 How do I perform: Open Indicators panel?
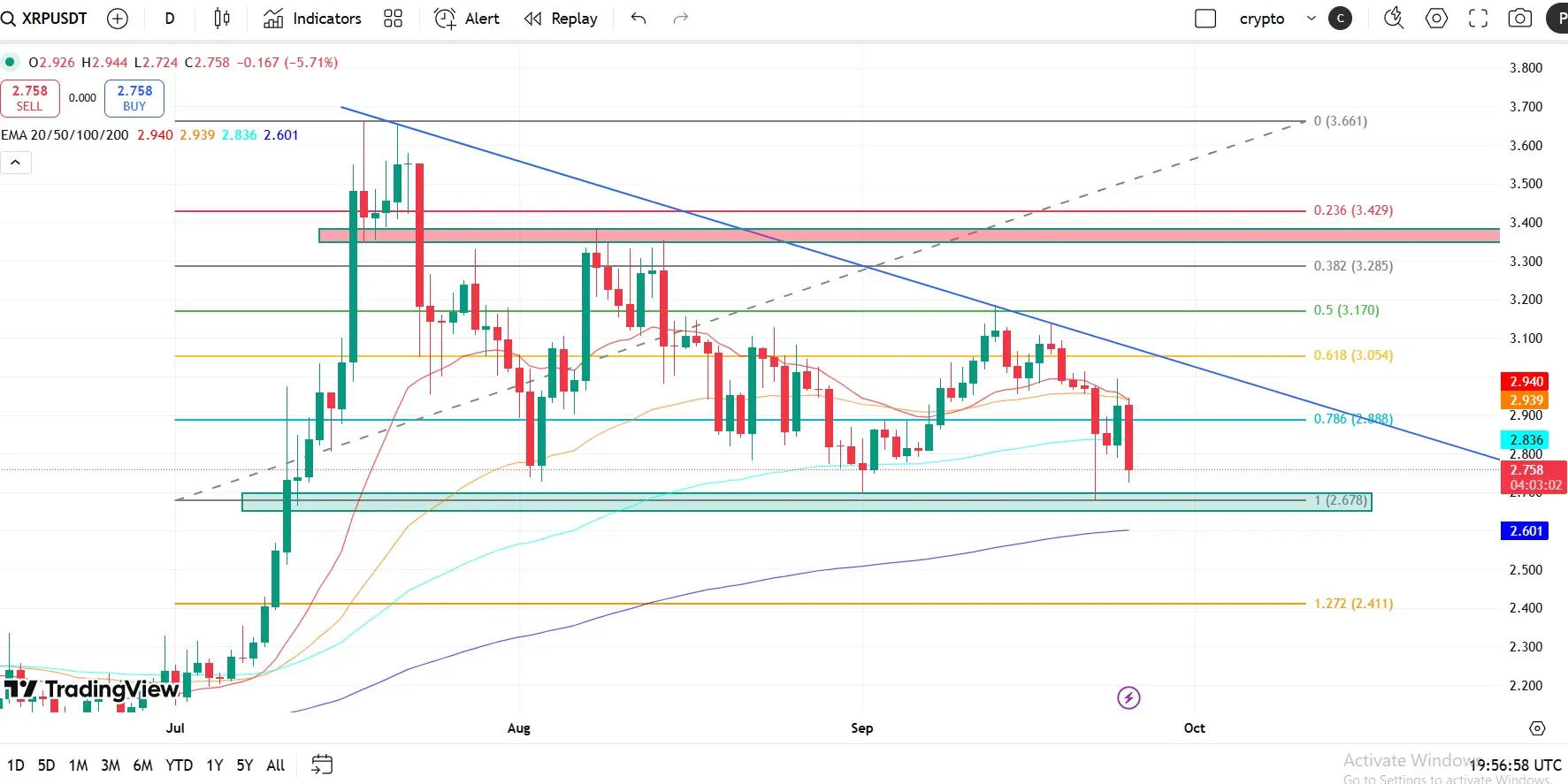coord(312,19)
